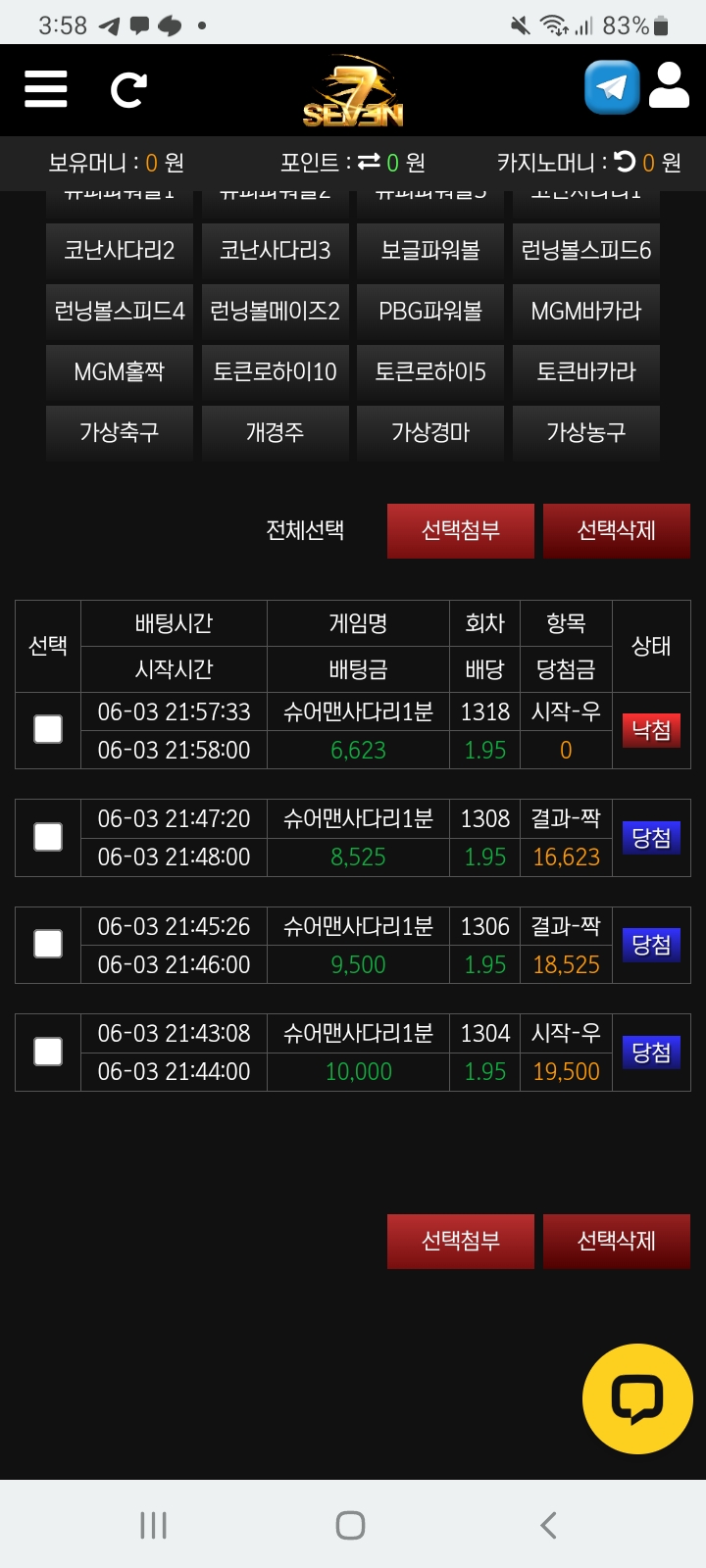Open the 가상축구 game category

pos(119,432)
